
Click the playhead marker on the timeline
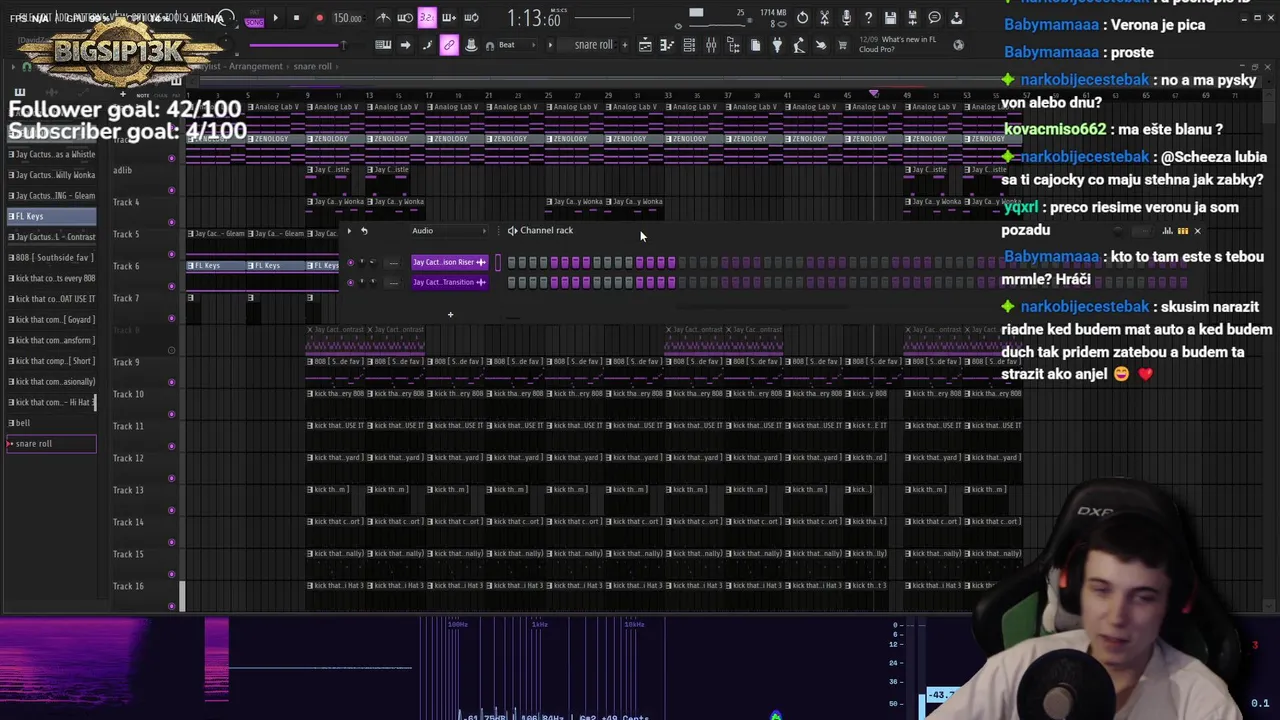(874, 94)
